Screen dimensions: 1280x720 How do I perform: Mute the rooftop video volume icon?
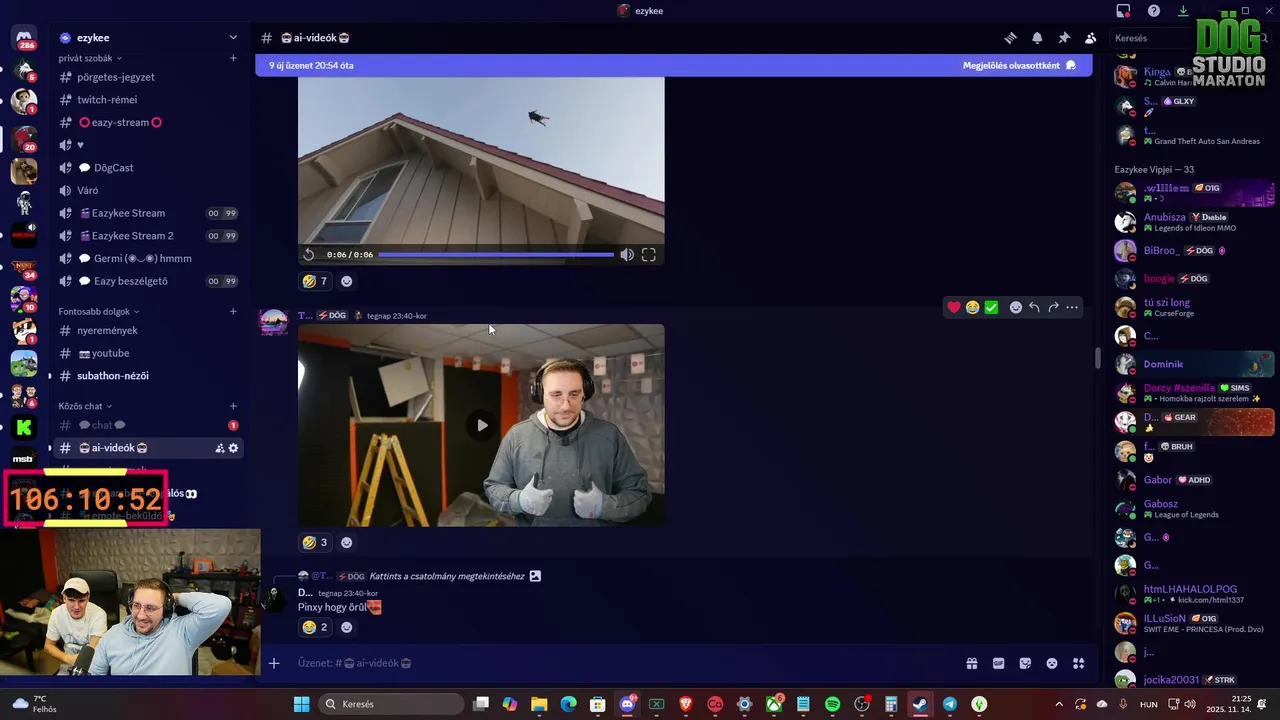pos(627,255)
